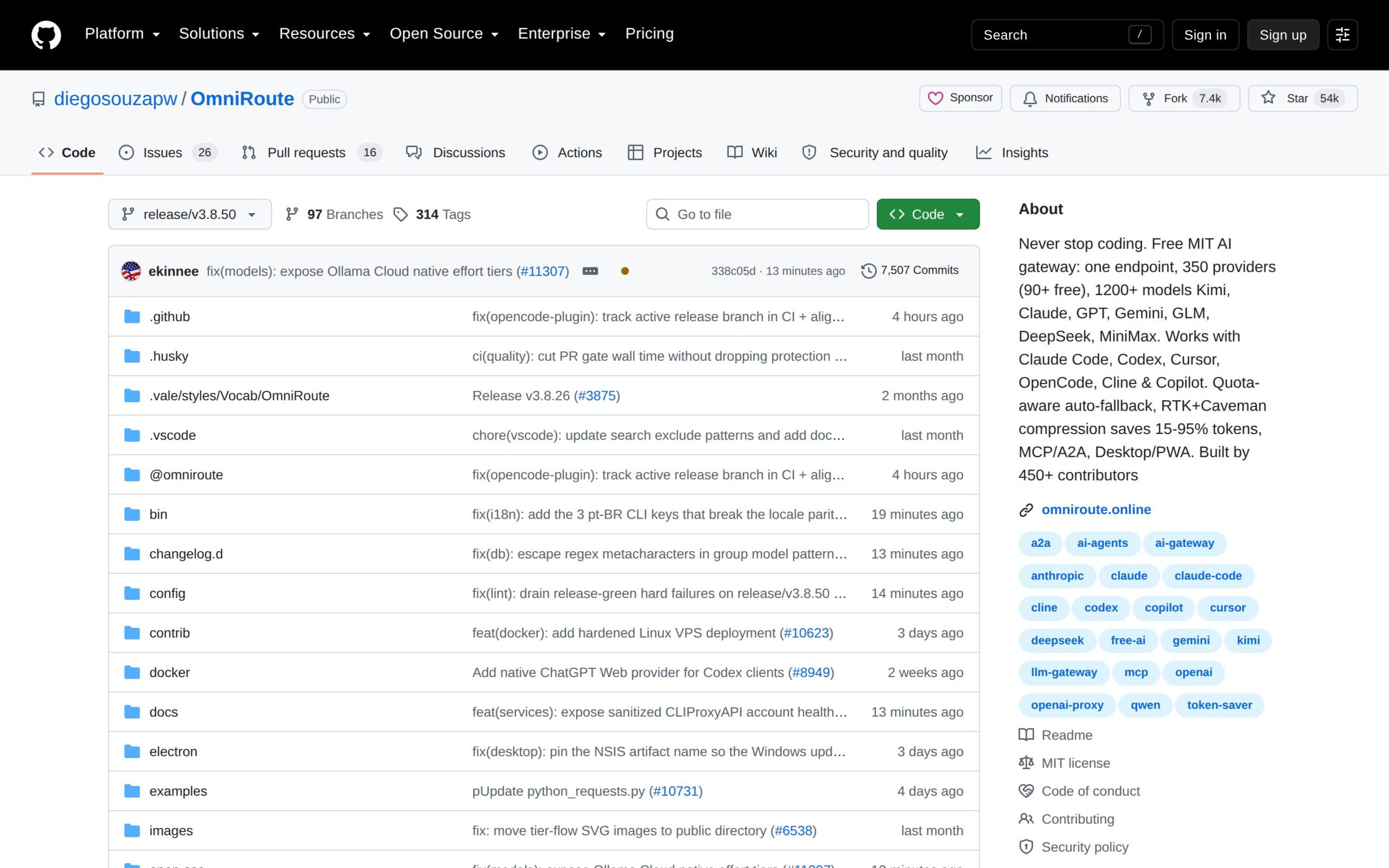
Task: Open the docker folder icon
Action: [132, 672]
